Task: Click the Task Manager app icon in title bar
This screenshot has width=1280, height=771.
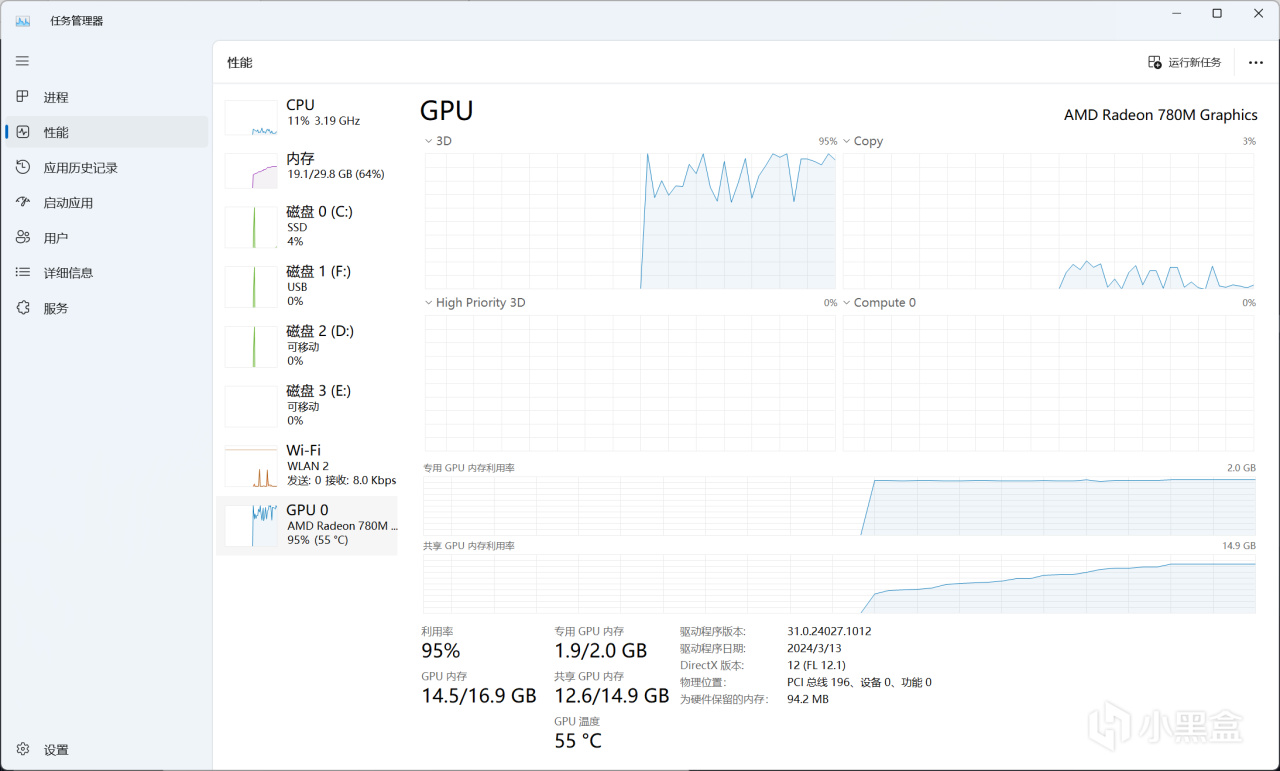Action: click(23, 20)
